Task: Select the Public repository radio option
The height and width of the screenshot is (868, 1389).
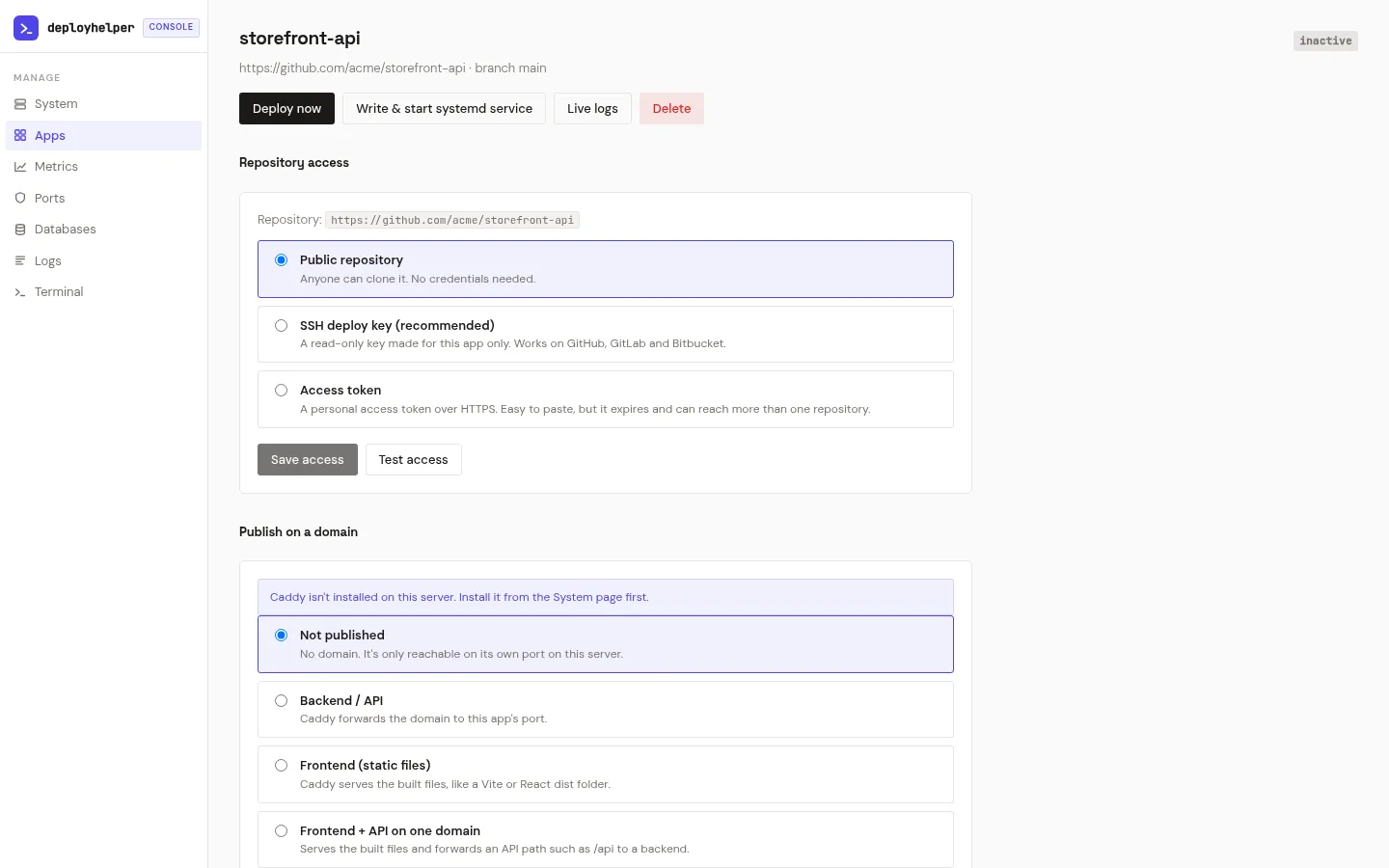Action: (282, 260)
